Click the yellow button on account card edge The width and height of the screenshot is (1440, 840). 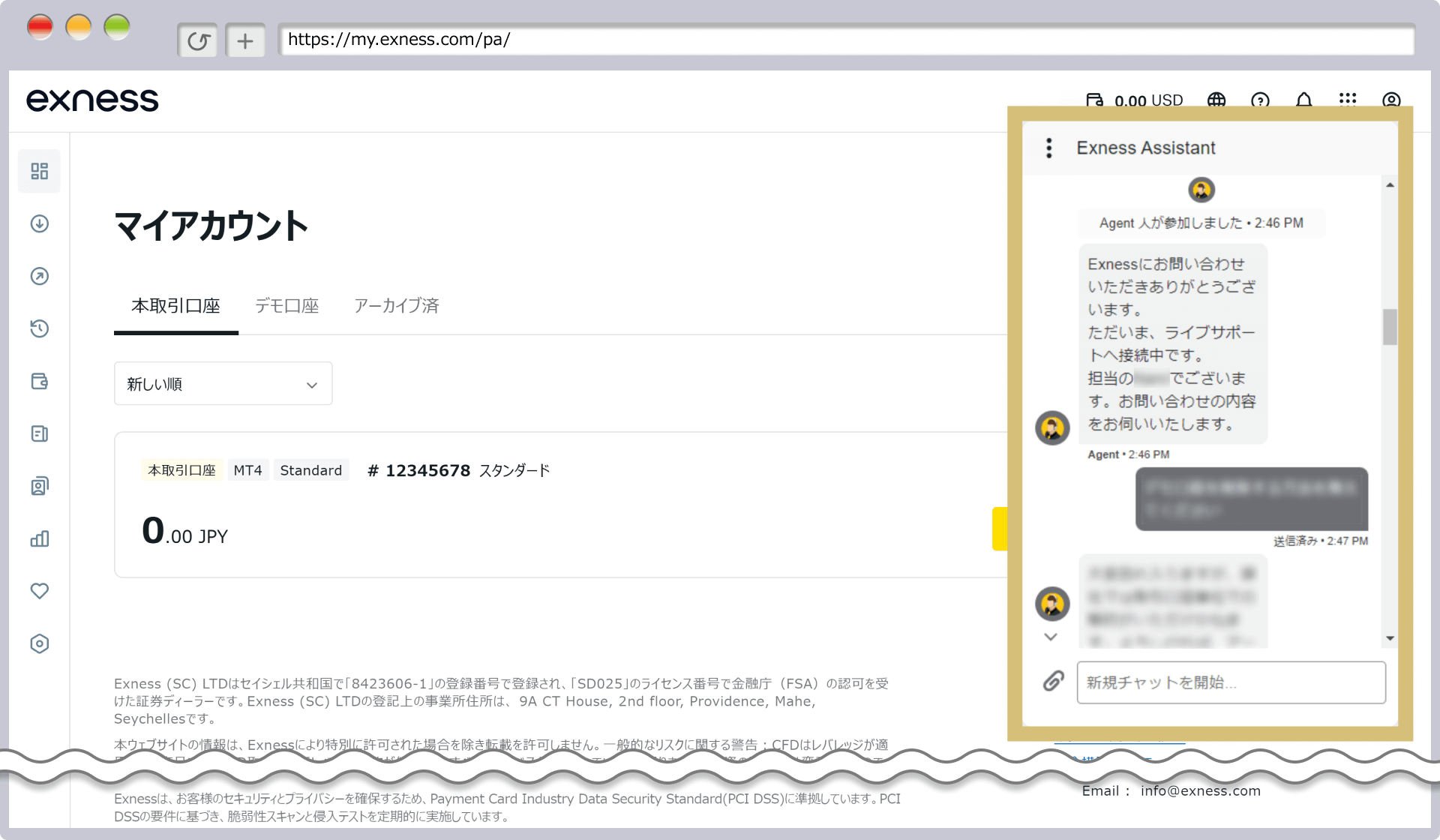pyautogui.click(x=1000, y=529)
